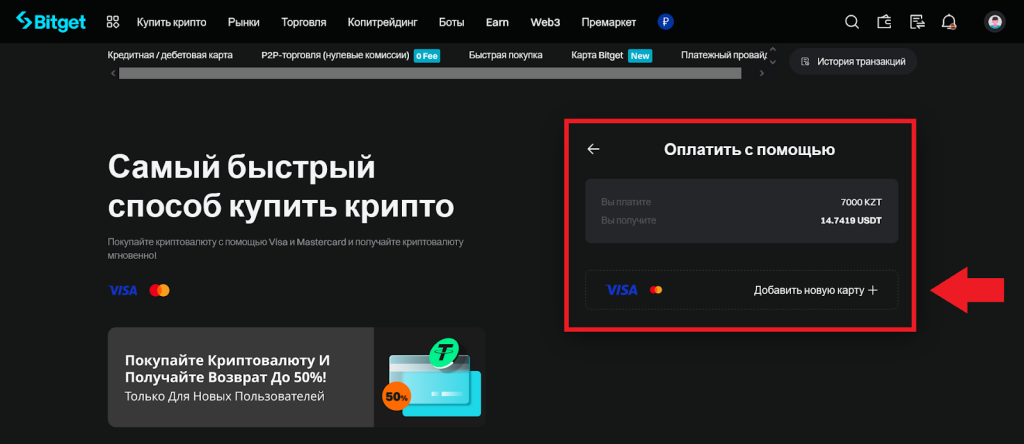Click the New badge beside Карта Bitget
The height and width of the screenshot is (444, 1024).
(x=640, y=56)
